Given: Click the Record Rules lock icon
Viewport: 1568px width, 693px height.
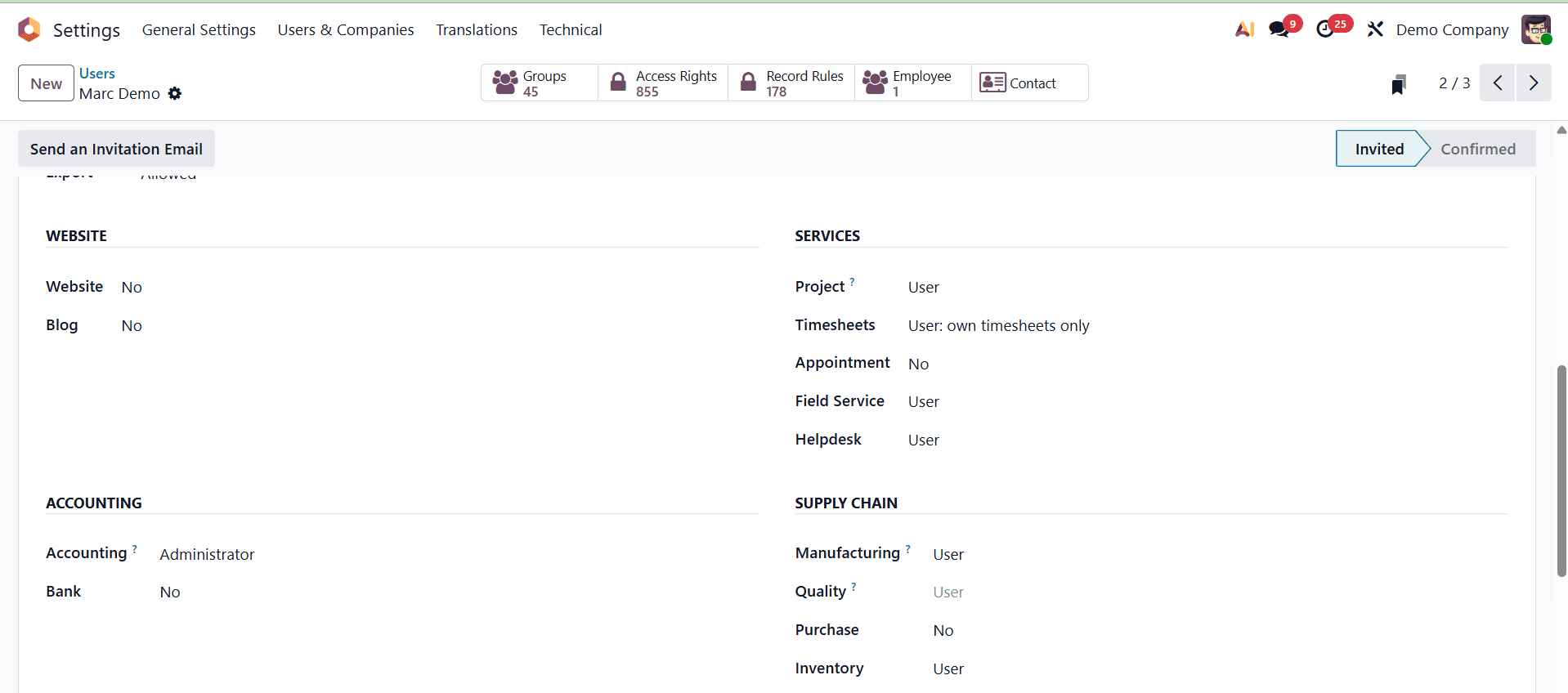Looking at the screenshot, I should (747, 82).
